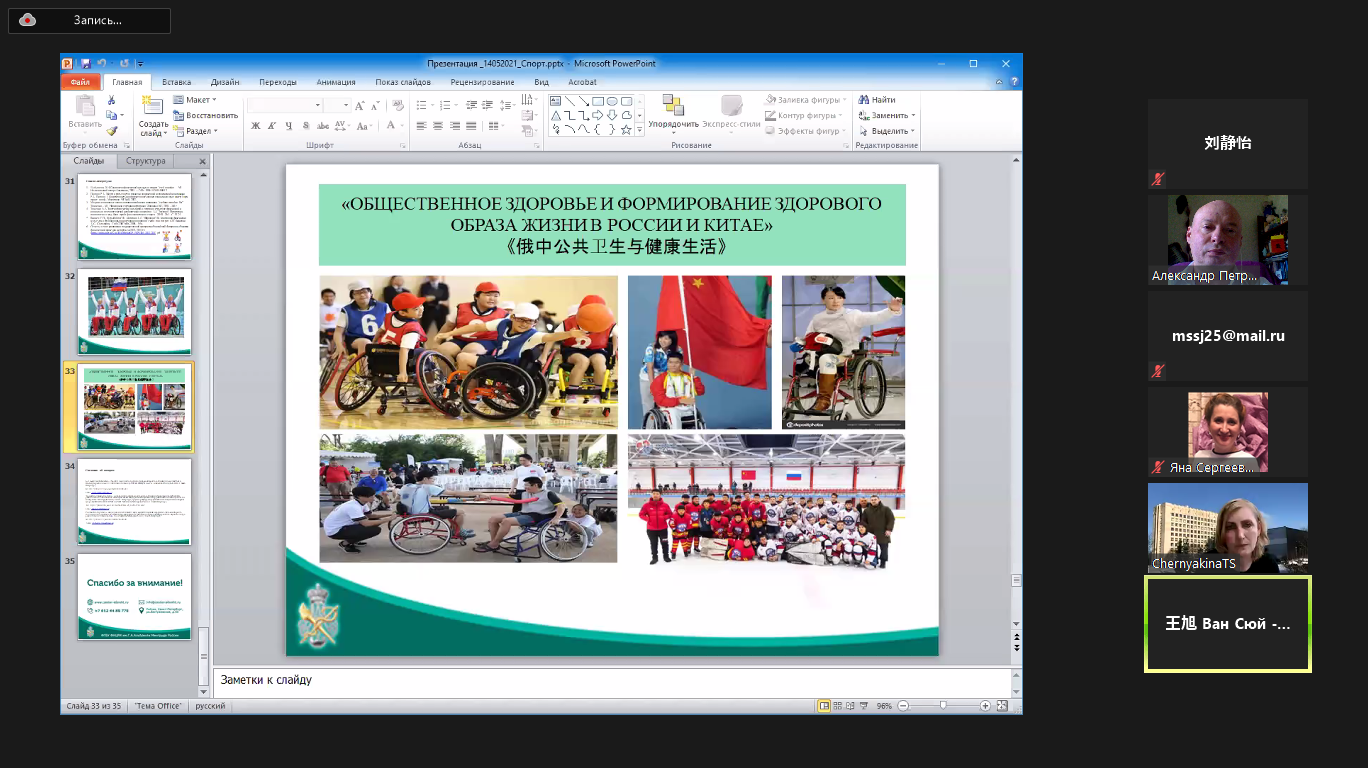Image resolution: width=1368 pixels, height=768 pixels.
Task: Click the PowerPoint Help question mark icon
Action: 1014,82
